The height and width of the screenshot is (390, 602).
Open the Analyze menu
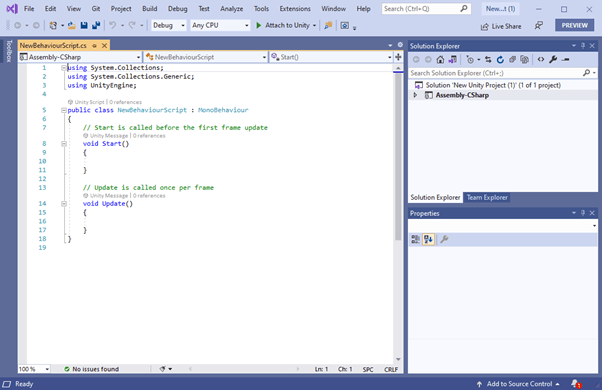tap(232, 8)
